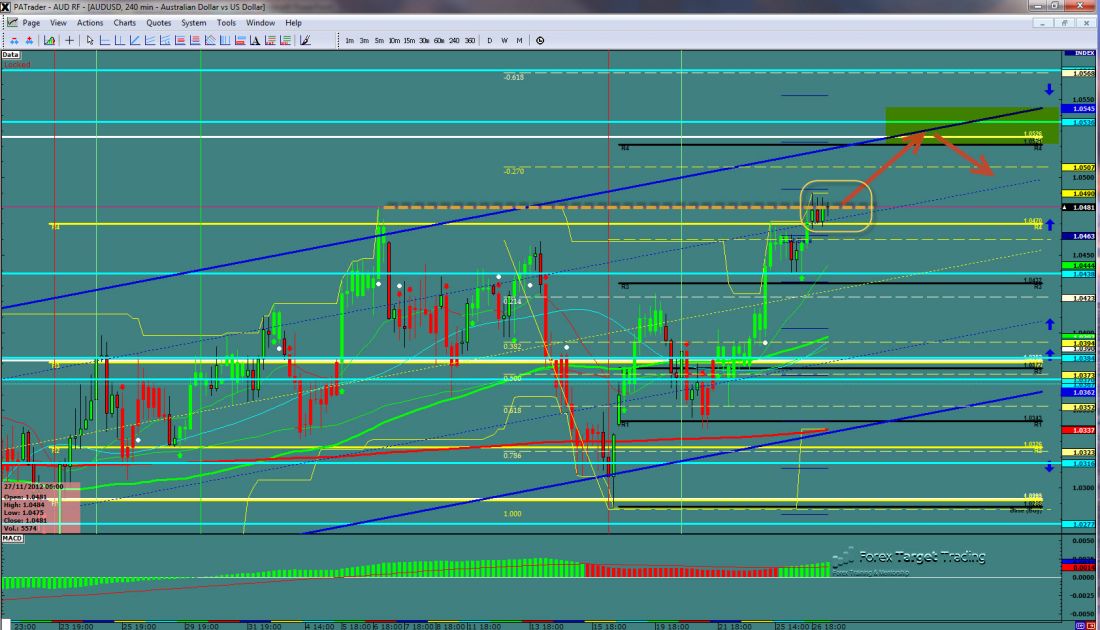Switch chart to daily (D) timeframe

click(x=490, y=41)
